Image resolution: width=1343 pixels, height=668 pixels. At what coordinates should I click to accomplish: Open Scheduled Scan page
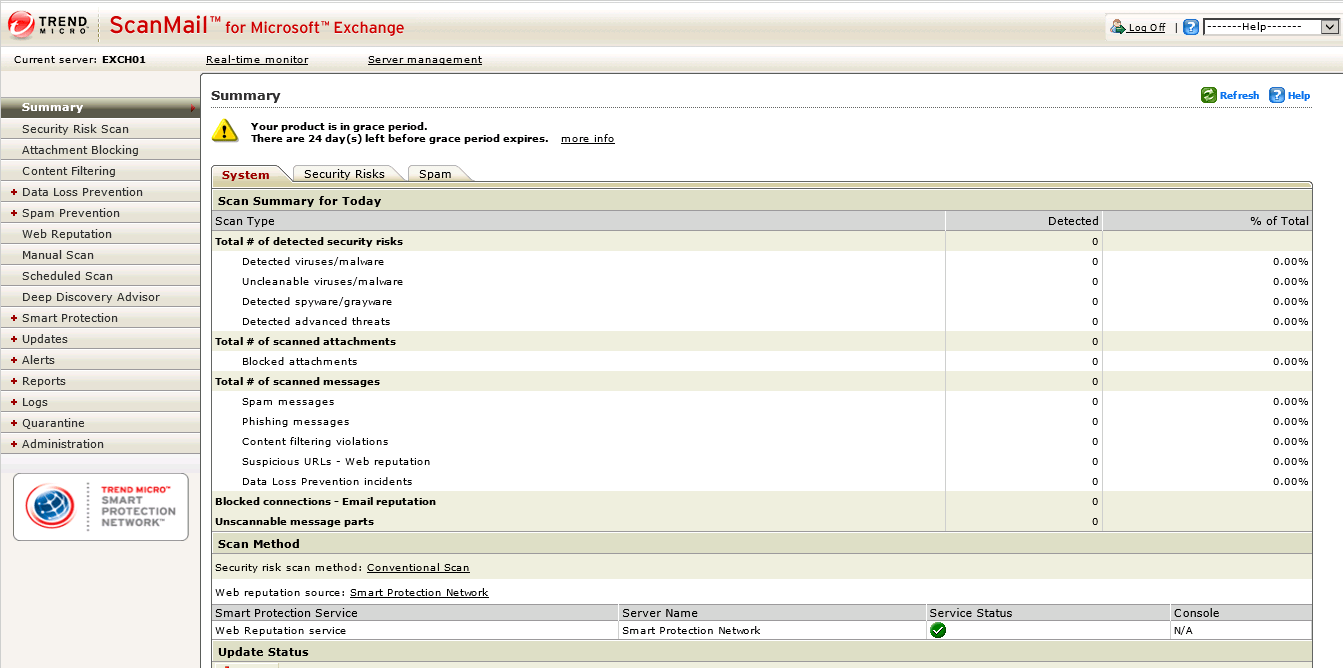[x=100, y=276]
